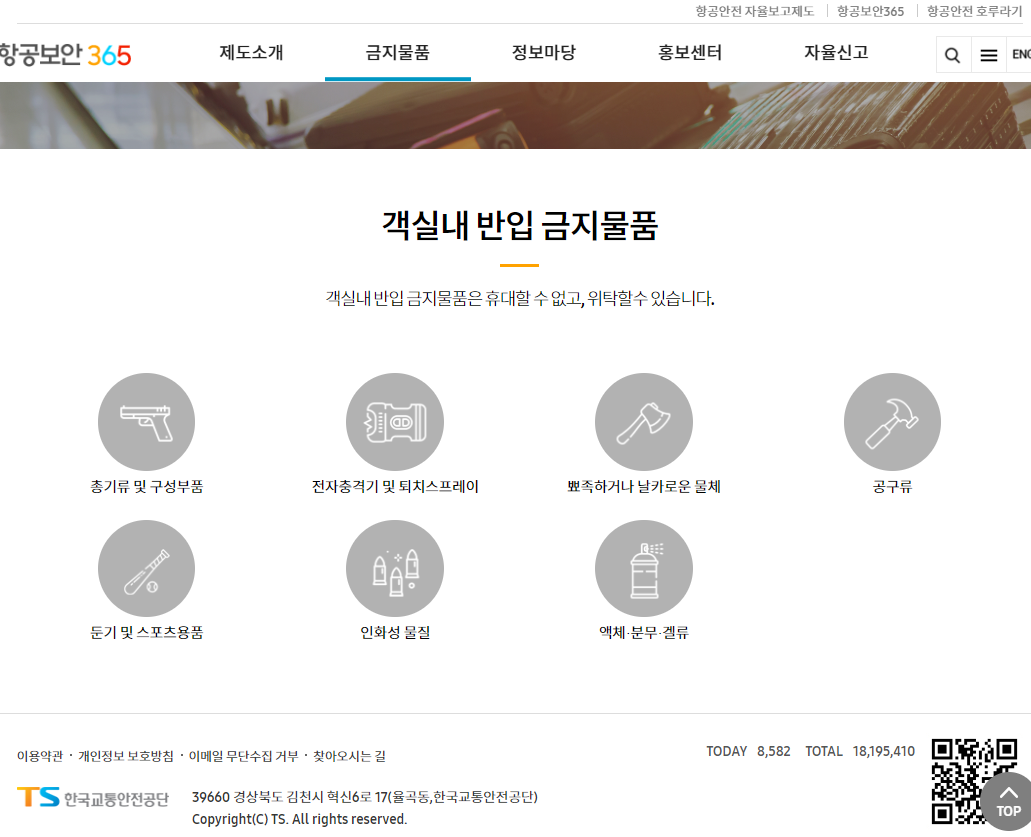
Task: Click the 개인정보 보호방침 link
Action: 123,758
